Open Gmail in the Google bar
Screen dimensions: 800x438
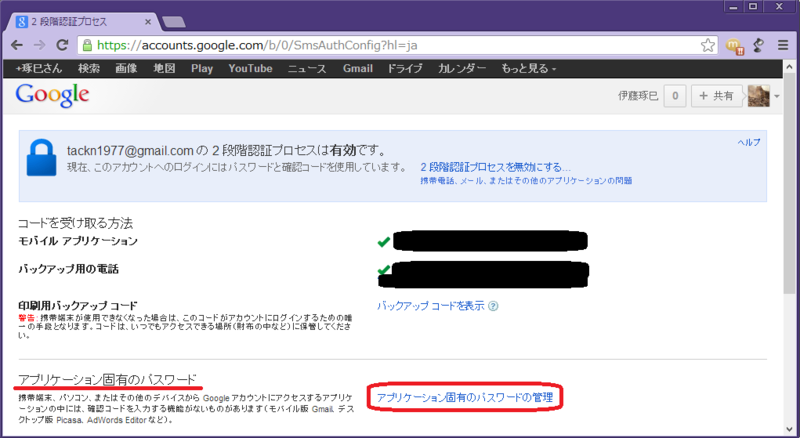358,68
